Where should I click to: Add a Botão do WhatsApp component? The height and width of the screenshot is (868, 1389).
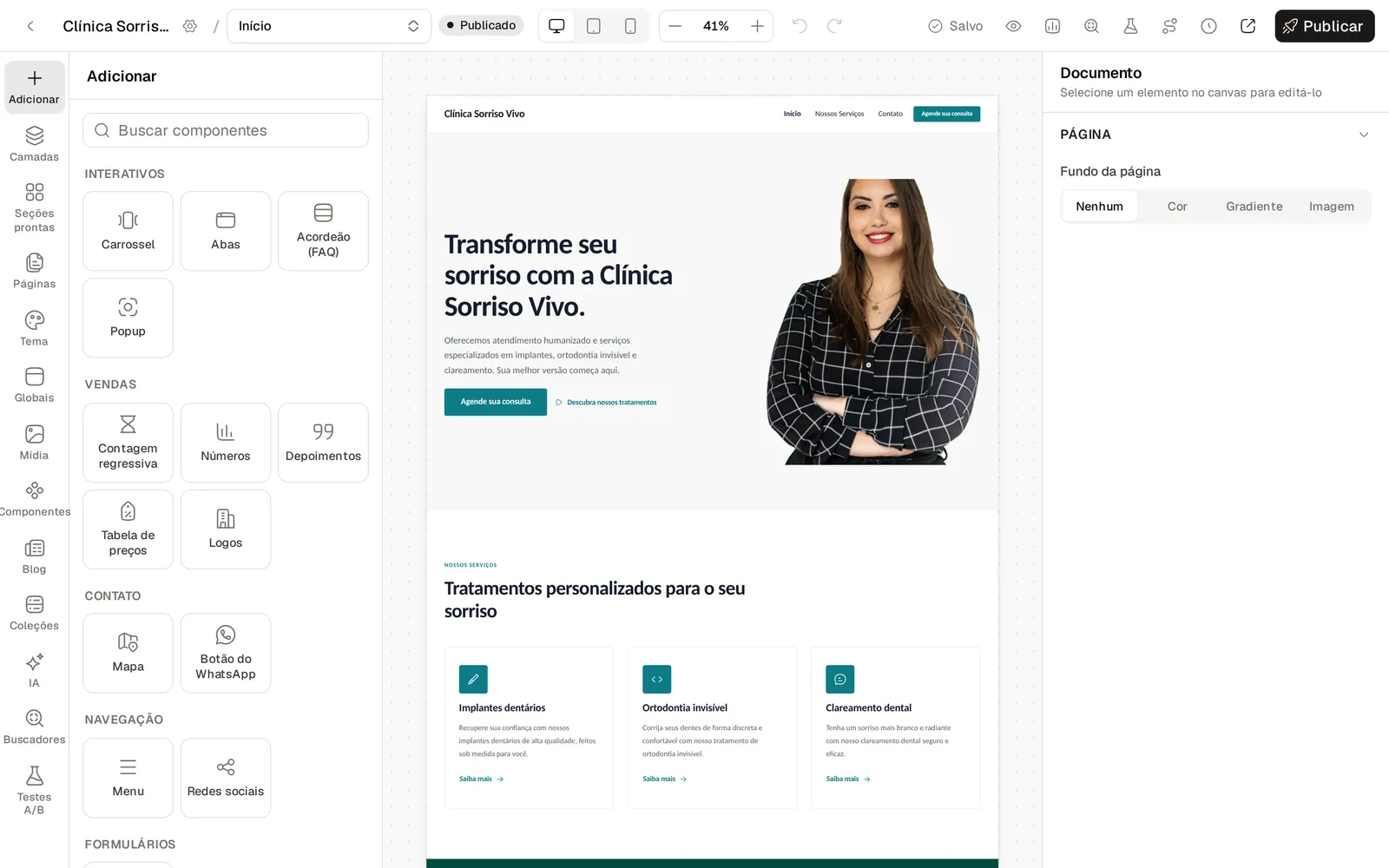[226, 654]
